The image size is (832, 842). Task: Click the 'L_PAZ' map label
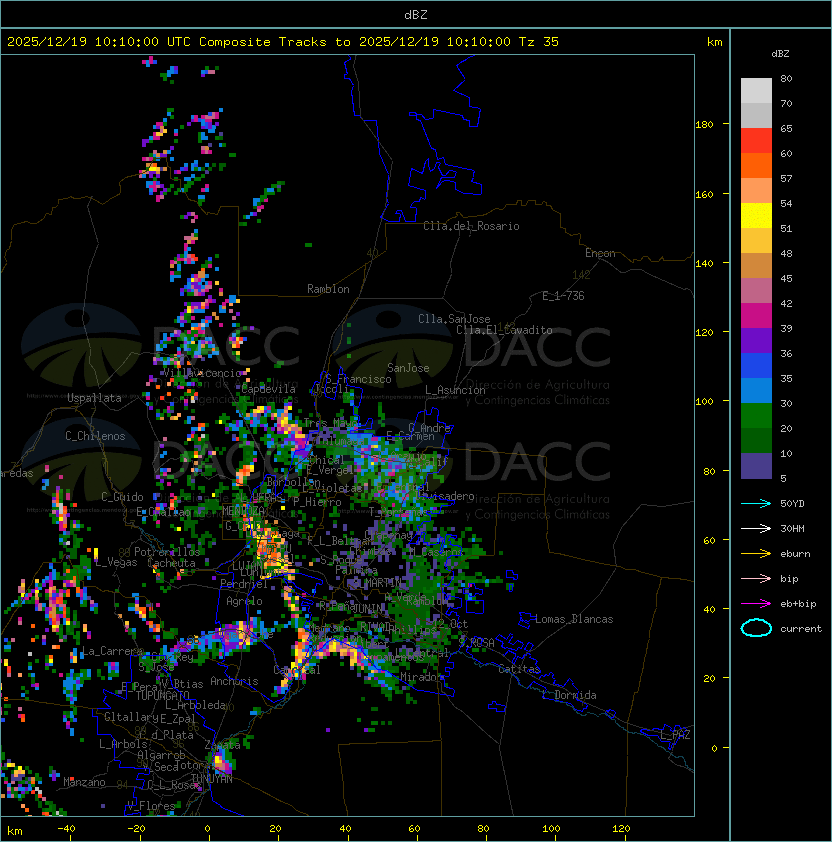pyautogui.click(x=675, y=734)
